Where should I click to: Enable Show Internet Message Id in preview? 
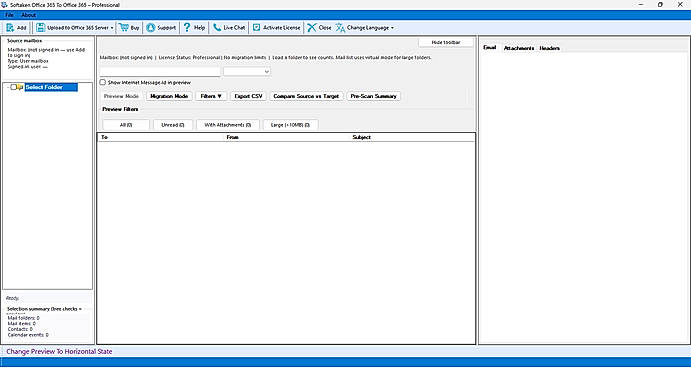coord(103,82)
